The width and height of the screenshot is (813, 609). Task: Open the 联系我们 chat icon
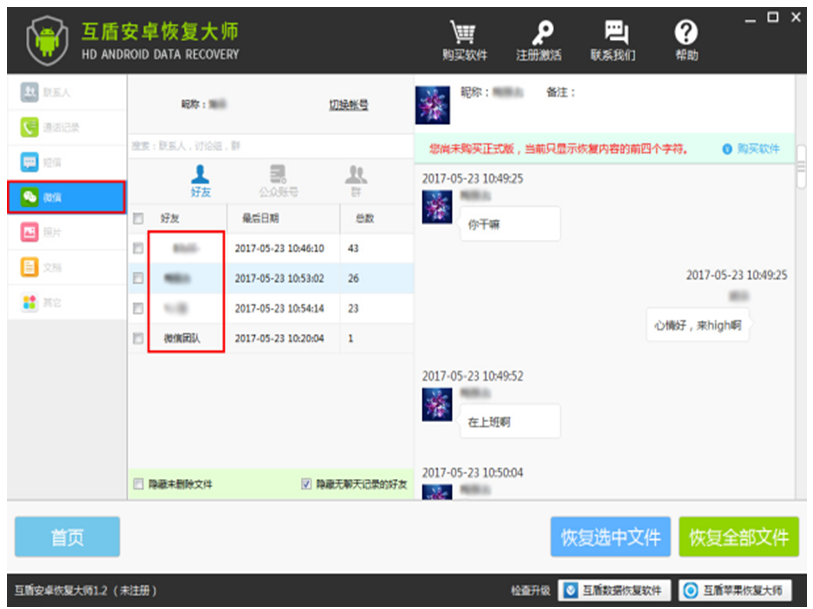[x=616, y=34]
